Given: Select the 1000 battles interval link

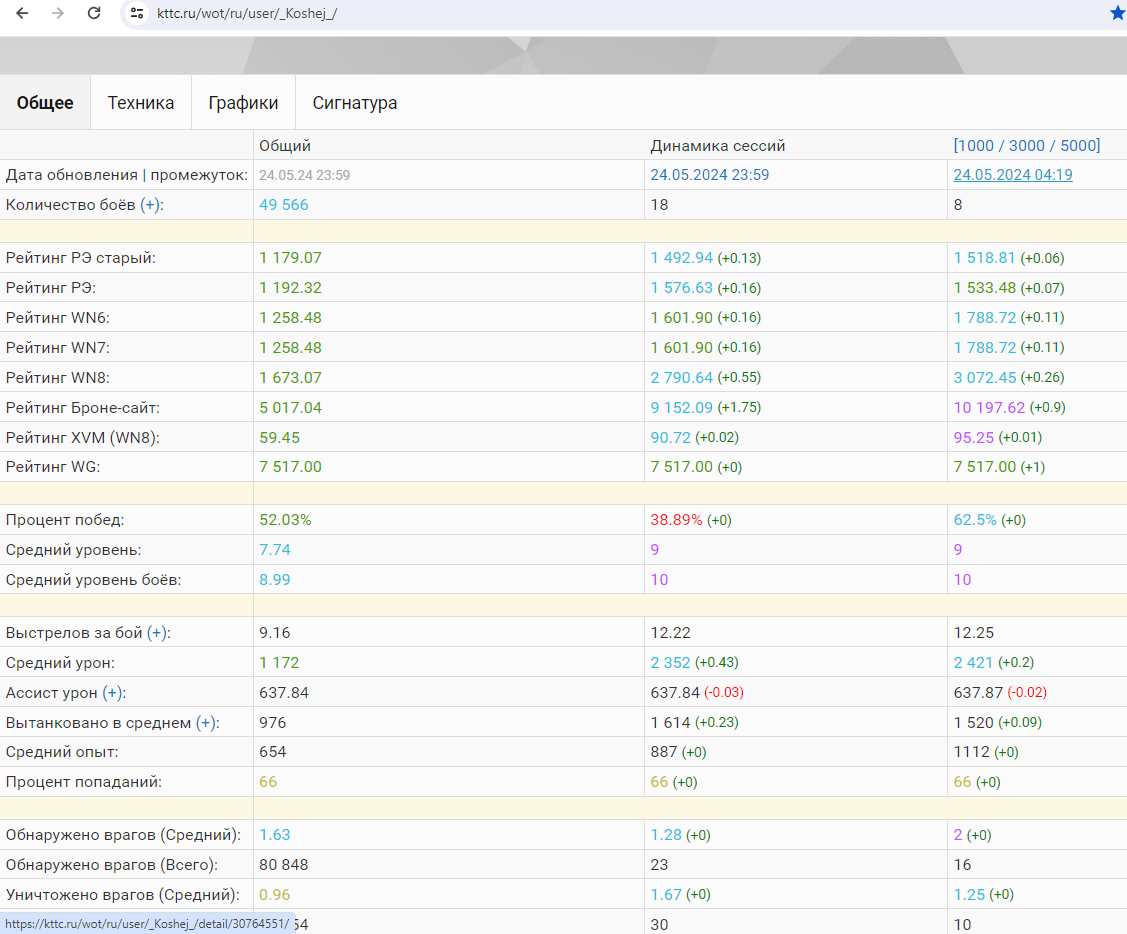Looking at the screenshot, I should click(x=977, y=146).
